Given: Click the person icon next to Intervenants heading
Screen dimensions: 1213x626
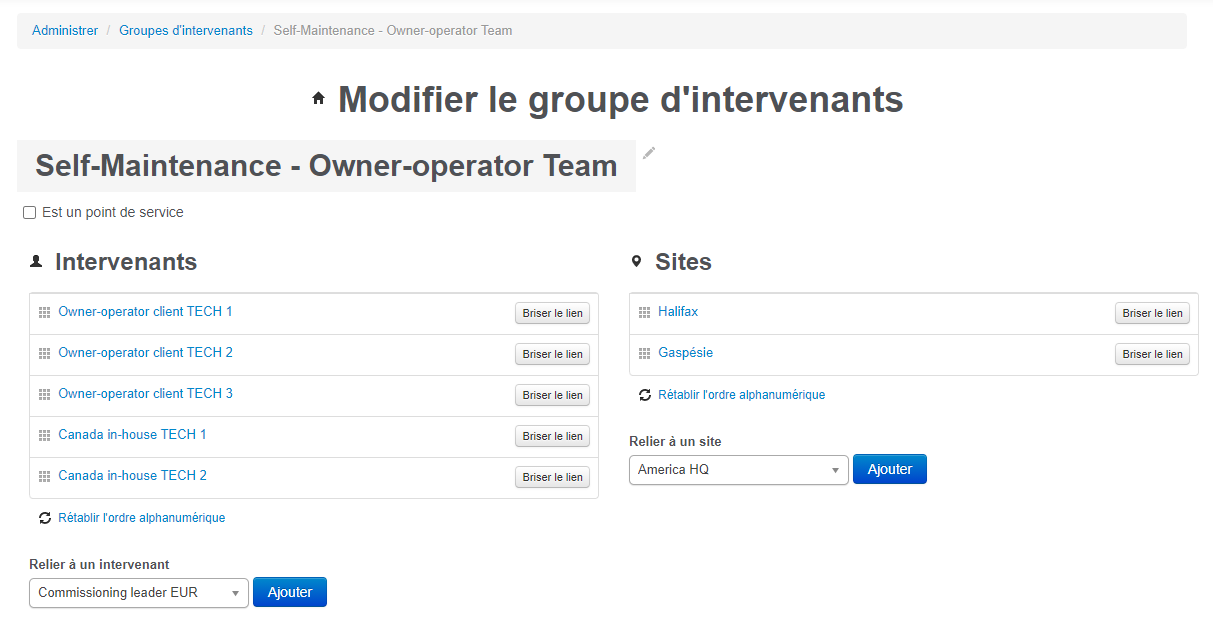Looking at the screenshot, I should click(36, 261).
